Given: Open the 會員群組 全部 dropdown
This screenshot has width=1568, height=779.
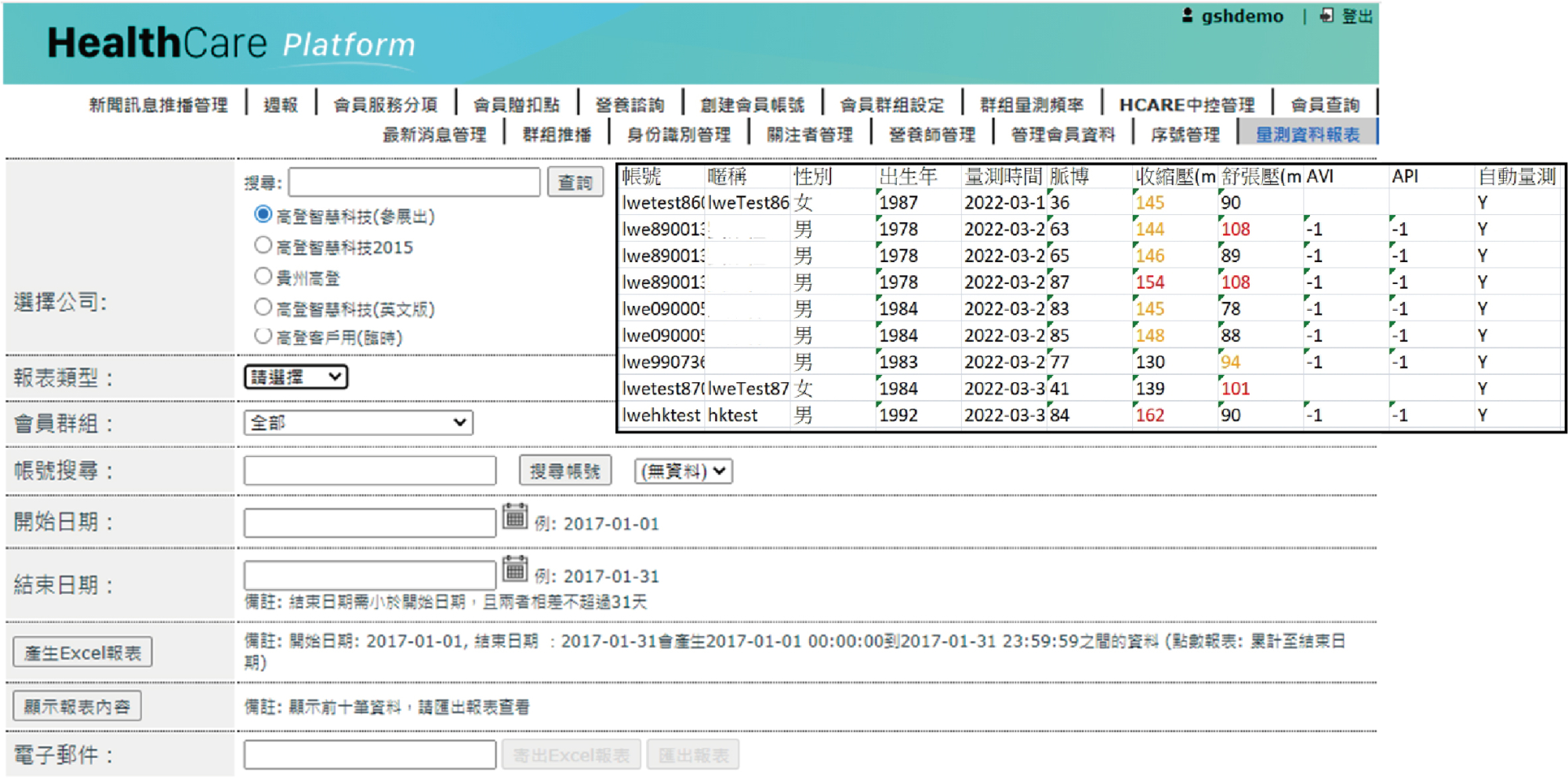Looking at the screenshot, I should pyautogui.click(x=358, y=423).
